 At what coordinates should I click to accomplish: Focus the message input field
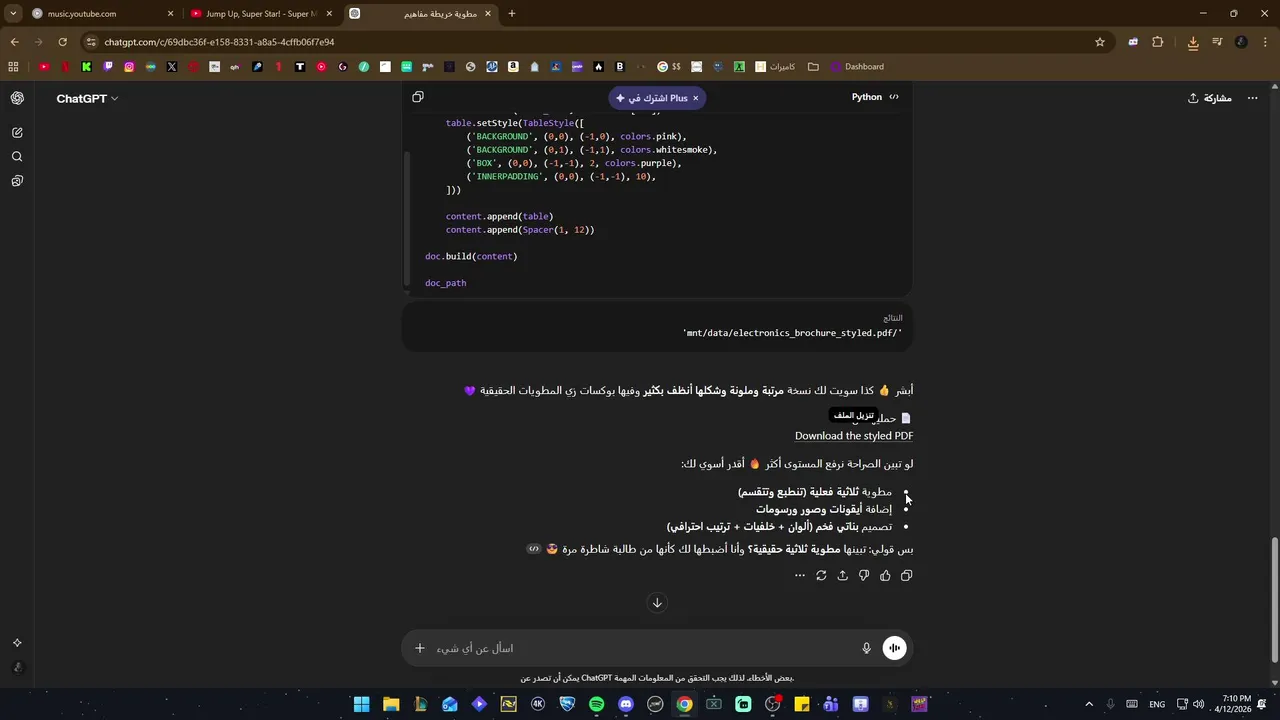(640, 648)
